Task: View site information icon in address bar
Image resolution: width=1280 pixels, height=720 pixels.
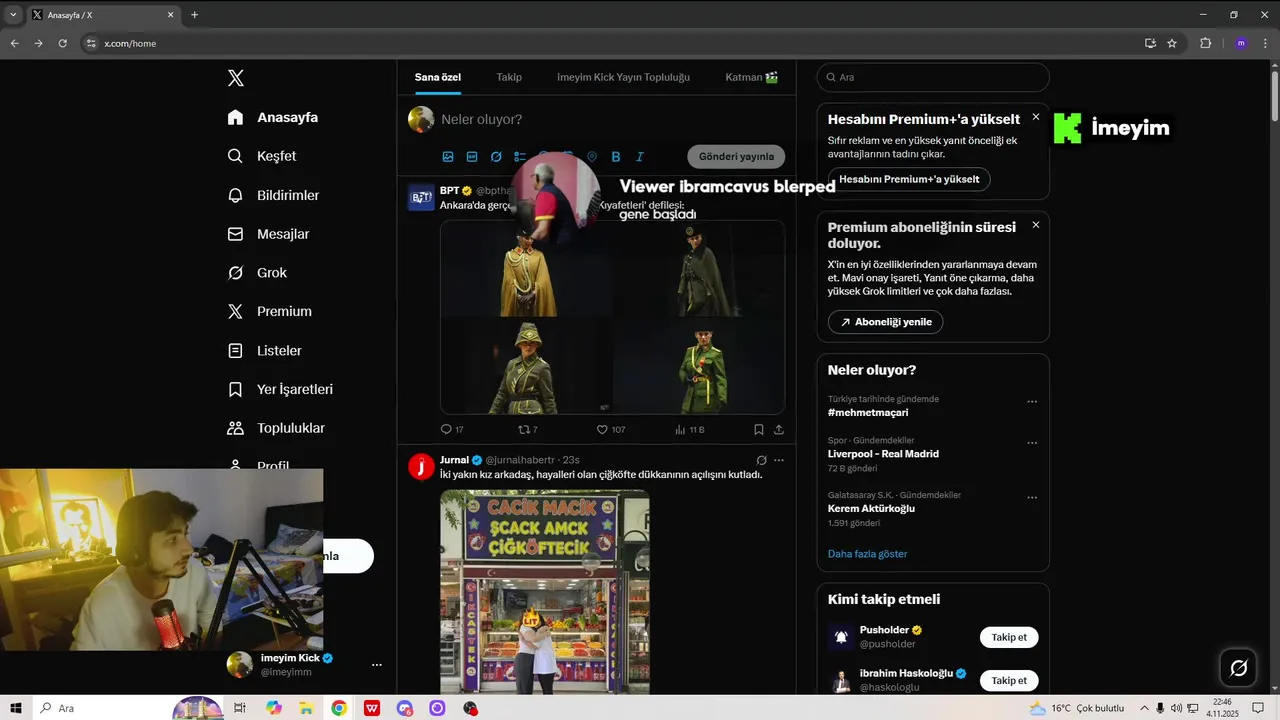Action: [91, 43]
